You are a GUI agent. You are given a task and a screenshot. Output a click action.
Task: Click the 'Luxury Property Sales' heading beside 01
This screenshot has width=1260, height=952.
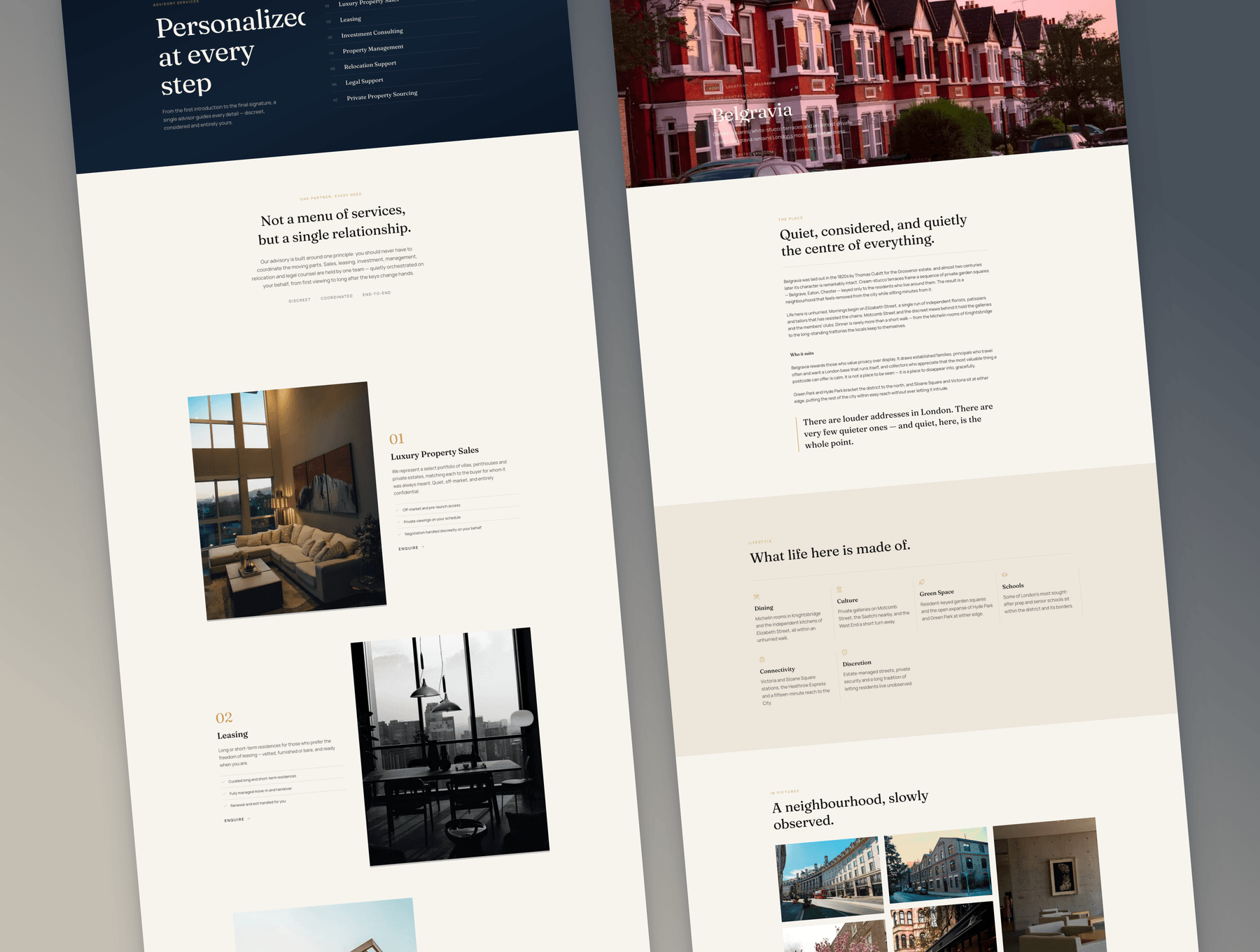click(435, 453)
